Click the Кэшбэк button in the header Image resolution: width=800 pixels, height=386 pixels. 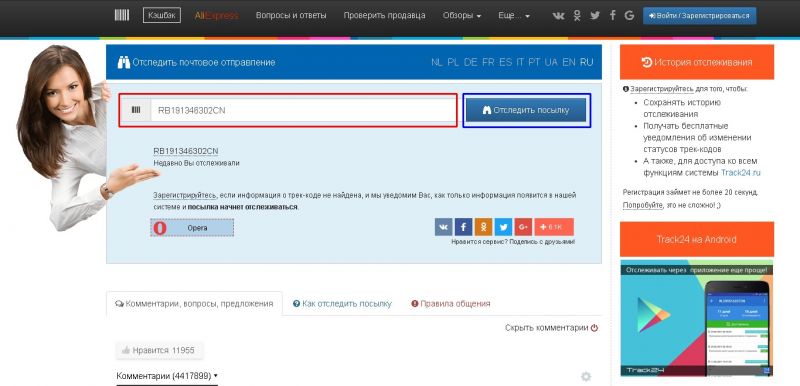click(162, 15)
